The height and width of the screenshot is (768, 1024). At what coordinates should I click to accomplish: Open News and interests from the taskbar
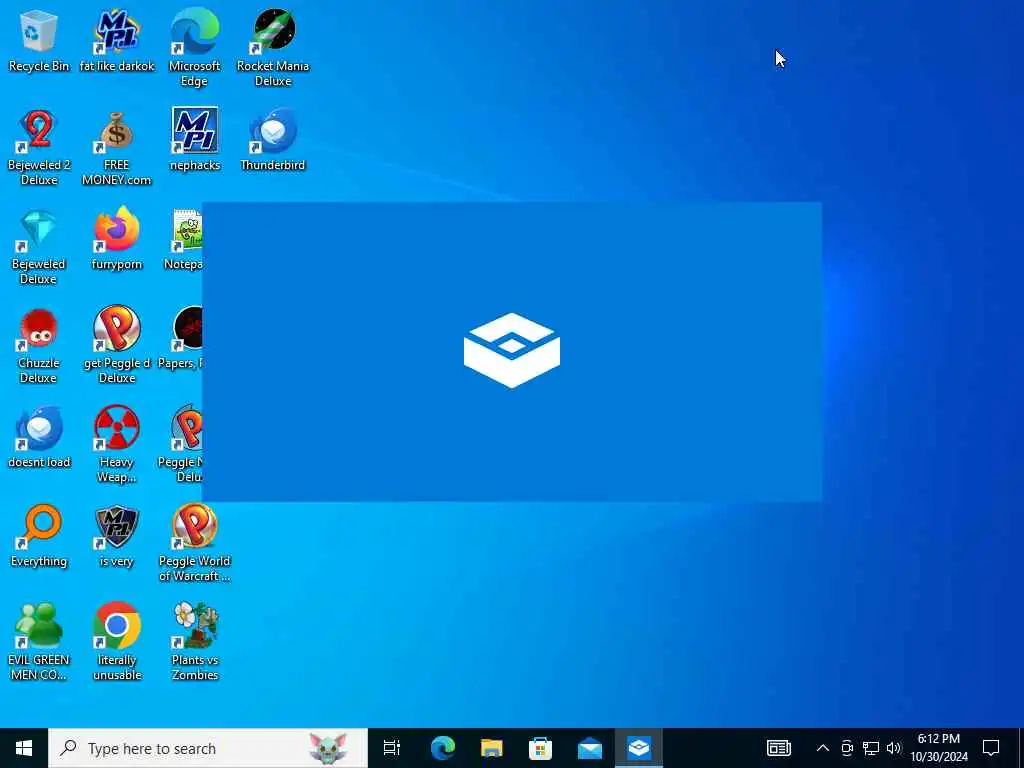tap(778, 748)
